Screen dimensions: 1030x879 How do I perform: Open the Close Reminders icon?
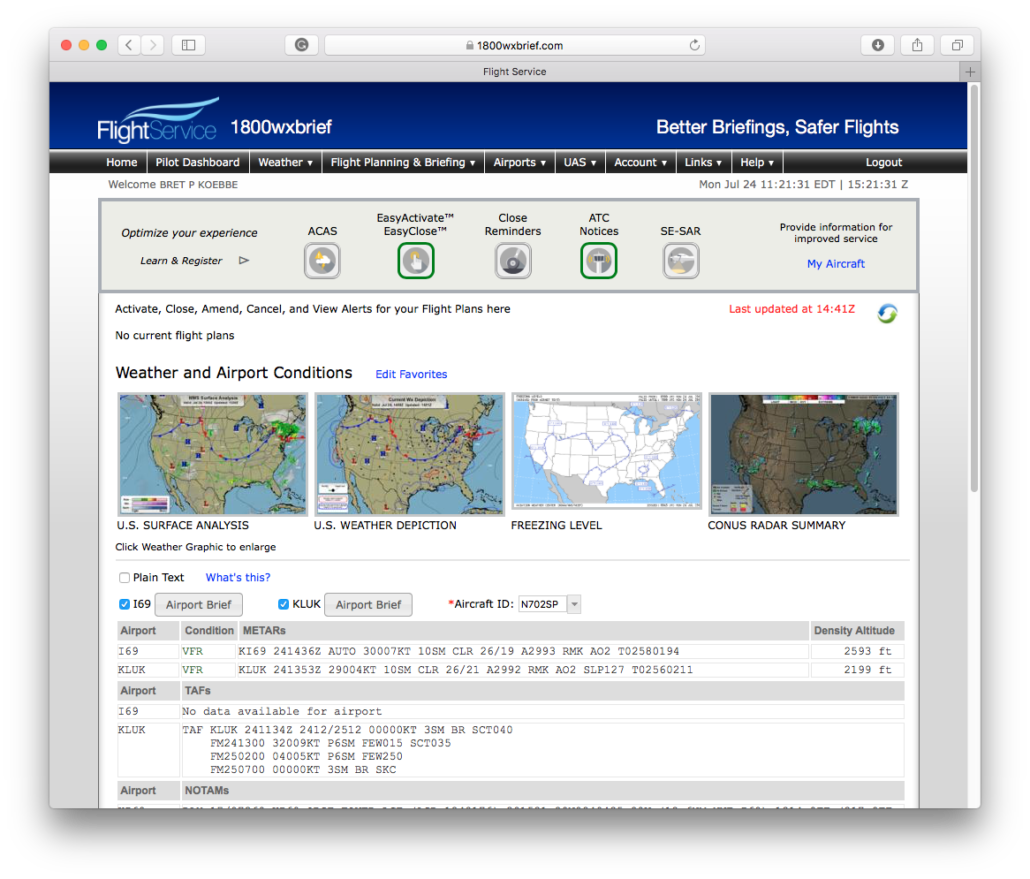click(x=513, y=261)
